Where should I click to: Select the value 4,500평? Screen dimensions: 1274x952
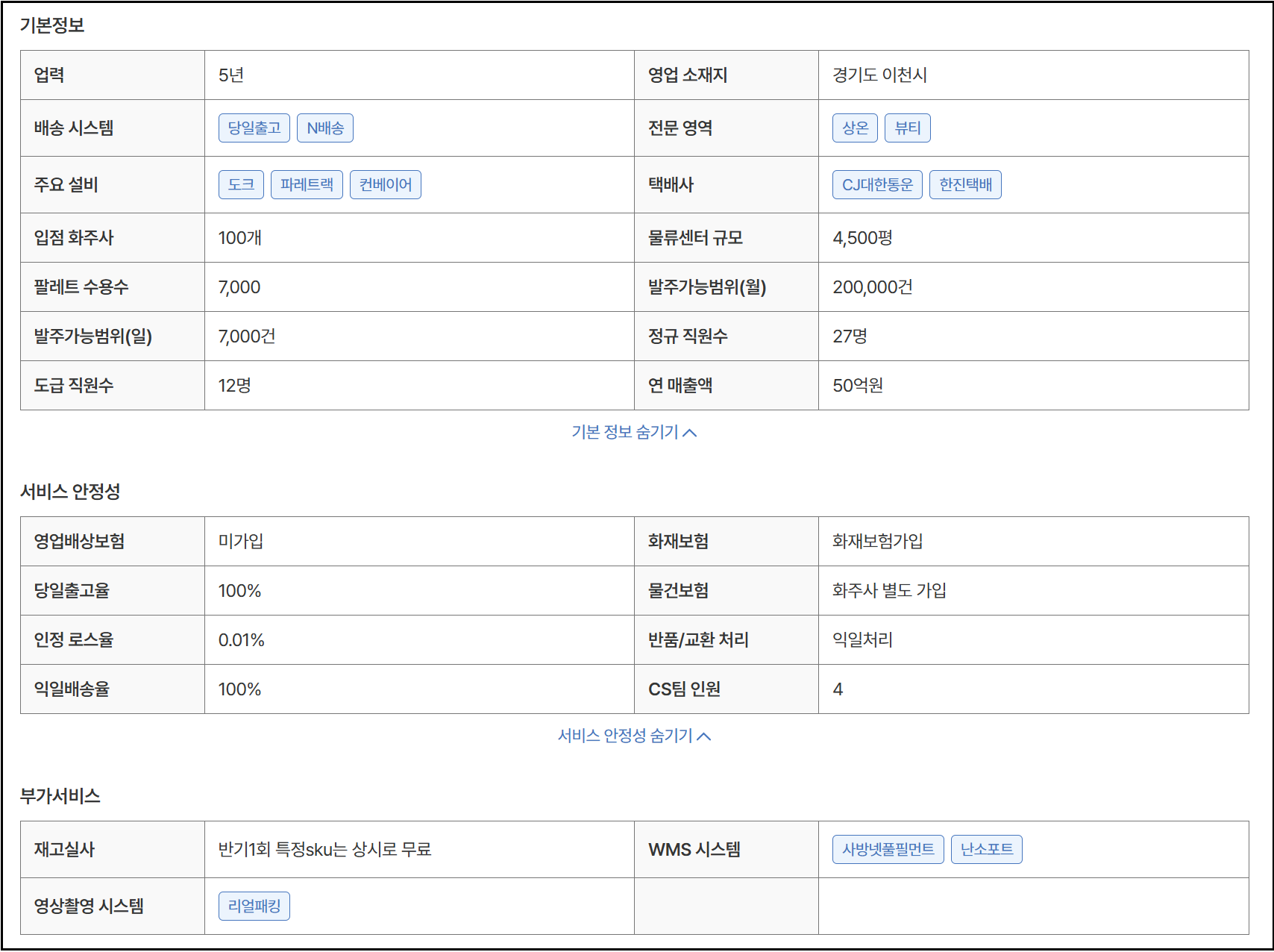(862, 238)
